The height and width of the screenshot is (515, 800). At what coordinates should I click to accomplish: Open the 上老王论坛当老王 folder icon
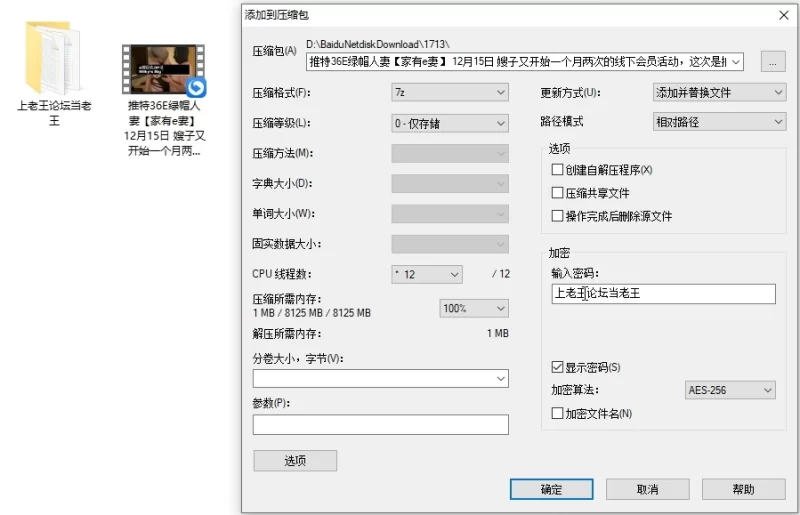pos(53,57)
